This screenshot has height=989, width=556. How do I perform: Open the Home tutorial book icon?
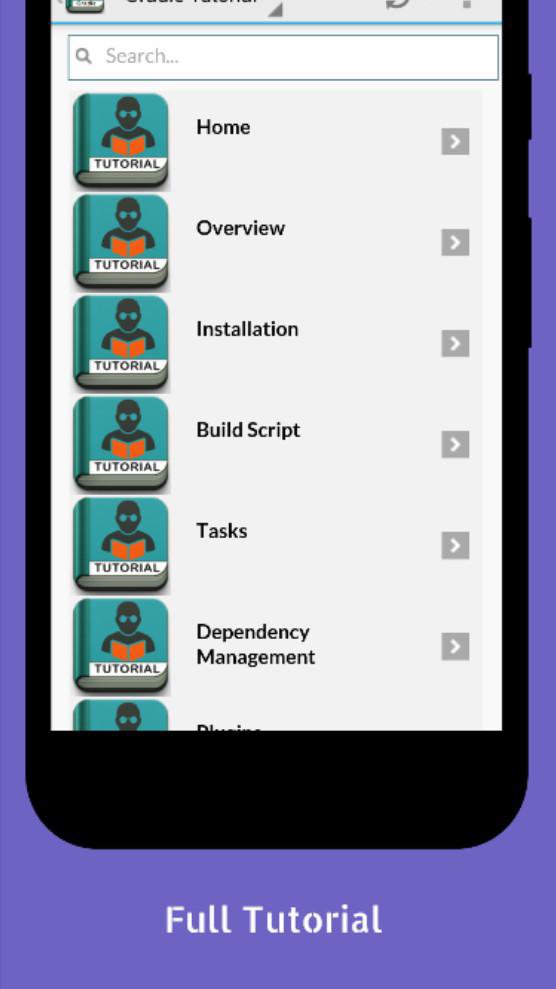point(121,141)
